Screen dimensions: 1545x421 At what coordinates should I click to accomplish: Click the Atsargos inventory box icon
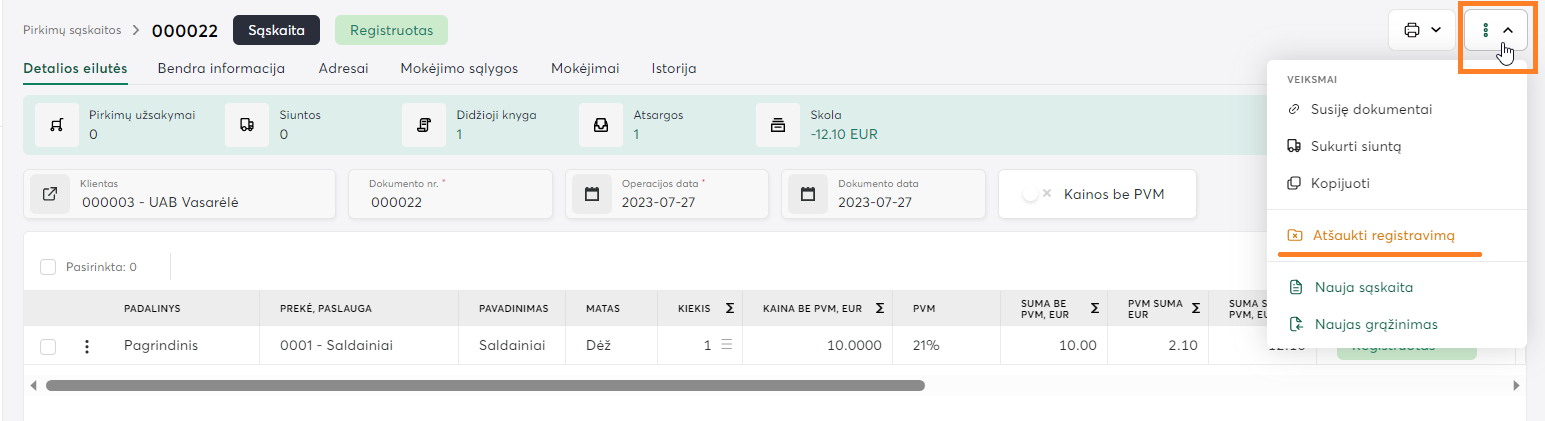click(x=600, y=125)
